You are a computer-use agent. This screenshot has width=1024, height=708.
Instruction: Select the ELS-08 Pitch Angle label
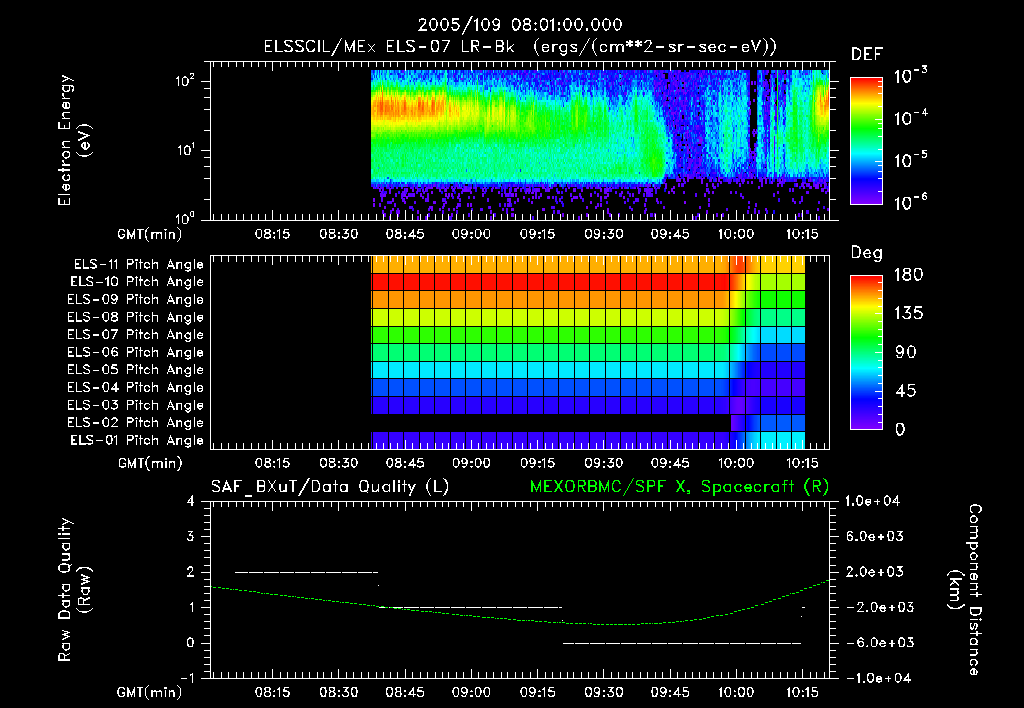coord(135,317)
